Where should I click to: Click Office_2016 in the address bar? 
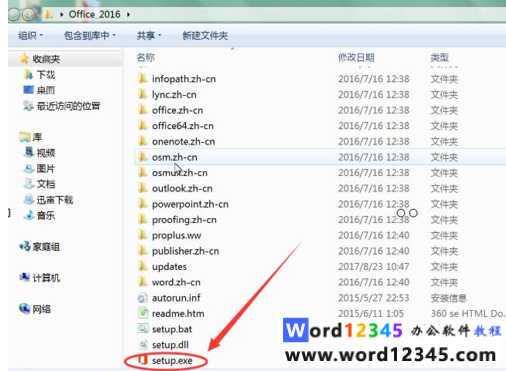coord(94,14)
